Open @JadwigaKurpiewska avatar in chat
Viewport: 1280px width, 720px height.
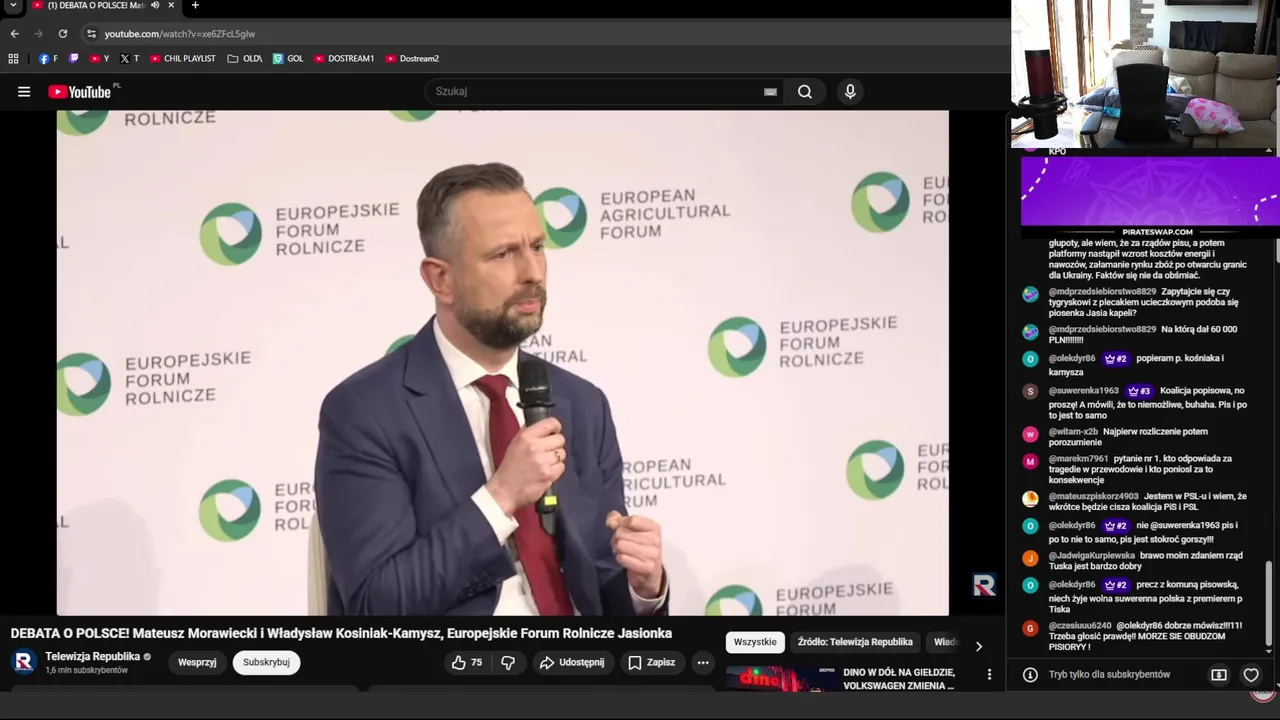(1030, 558)
